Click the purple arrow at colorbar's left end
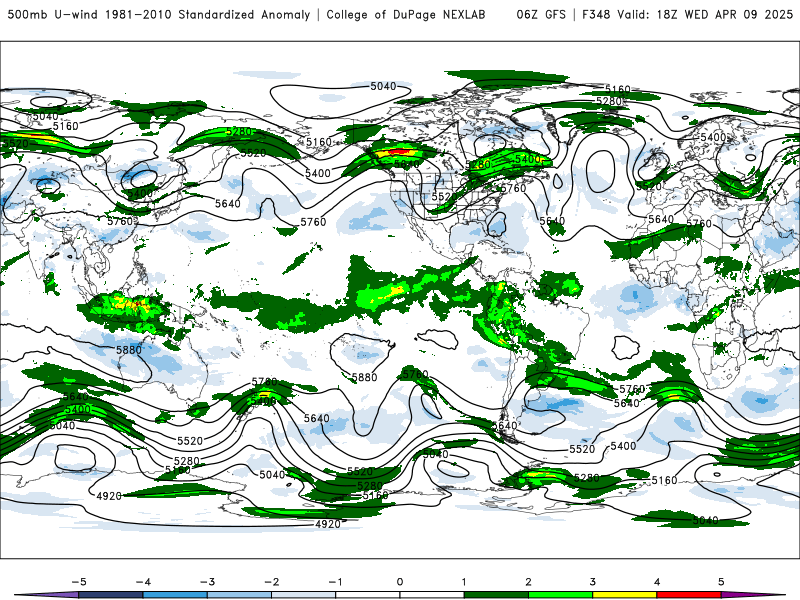Viewport: 800px width, 600px height. (x=46, y=595)
